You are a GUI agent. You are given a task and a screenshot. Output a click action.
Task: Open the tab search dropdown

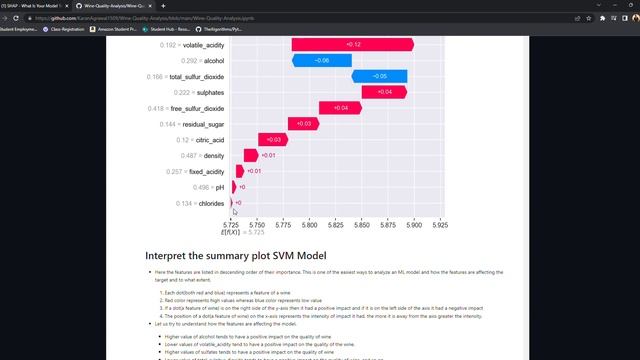tap(598, 5)
